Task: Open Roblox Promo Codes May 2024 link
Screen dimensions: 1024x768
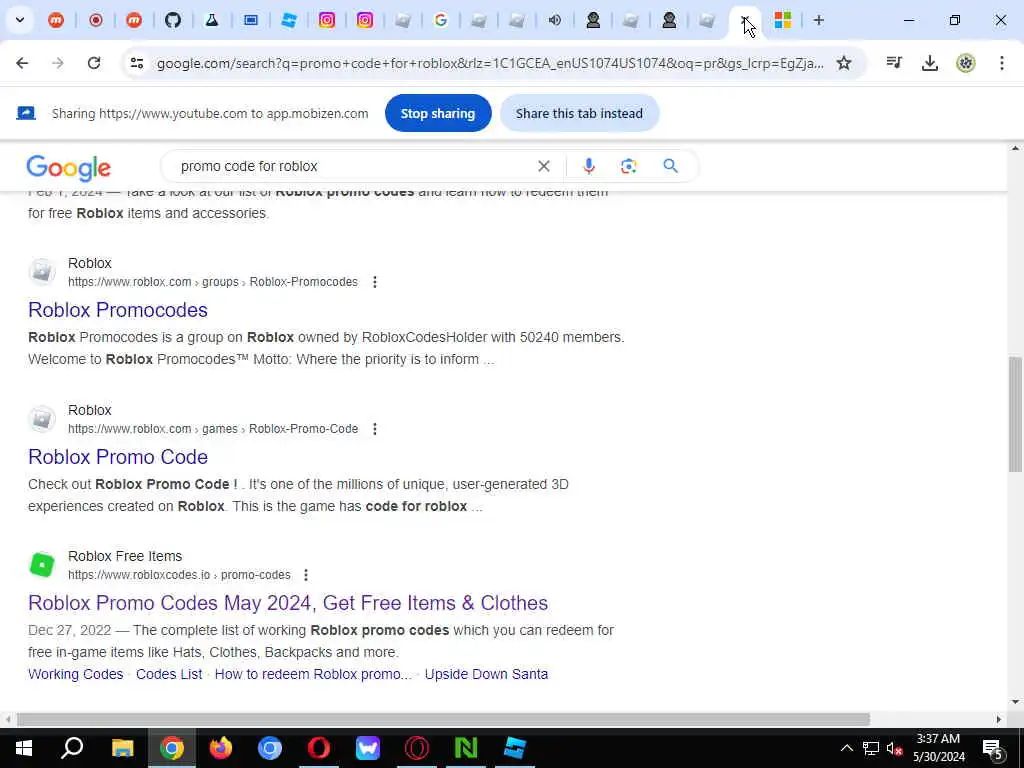Action: 288,603
